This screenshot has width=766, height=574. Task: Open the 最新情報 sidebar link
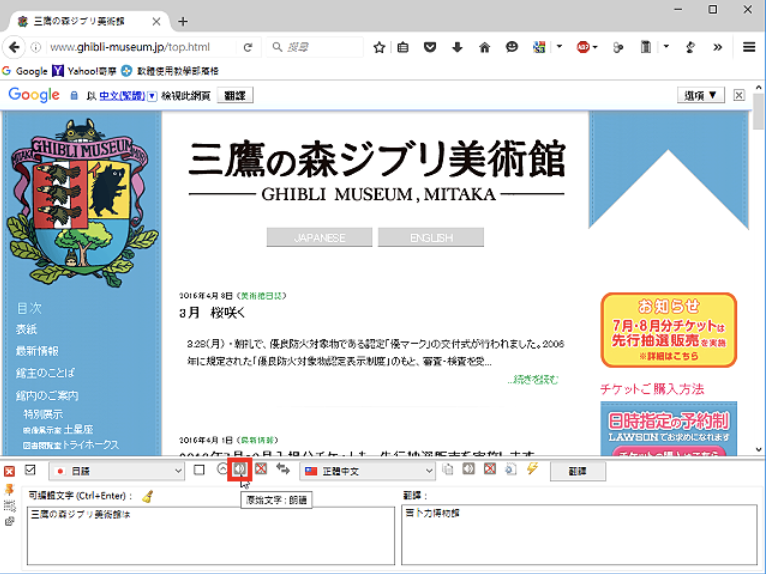click(x=37, y=351)
